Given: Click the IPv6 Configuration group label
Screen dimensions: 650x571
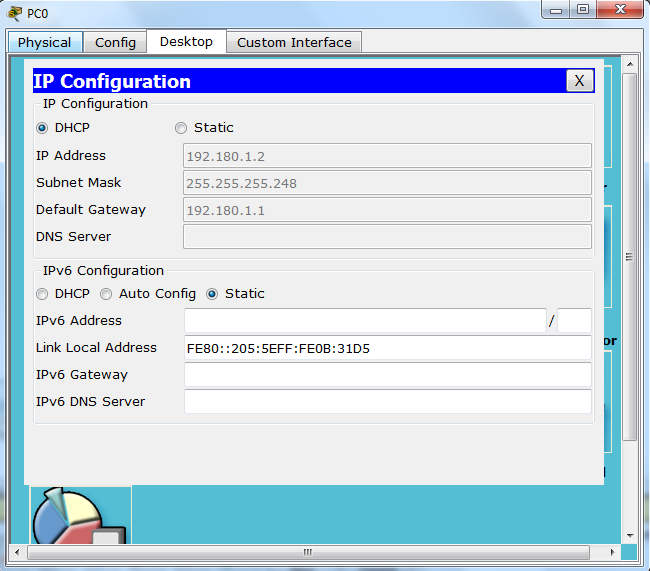Looking at the screenshot, I should tap(103, 271).
